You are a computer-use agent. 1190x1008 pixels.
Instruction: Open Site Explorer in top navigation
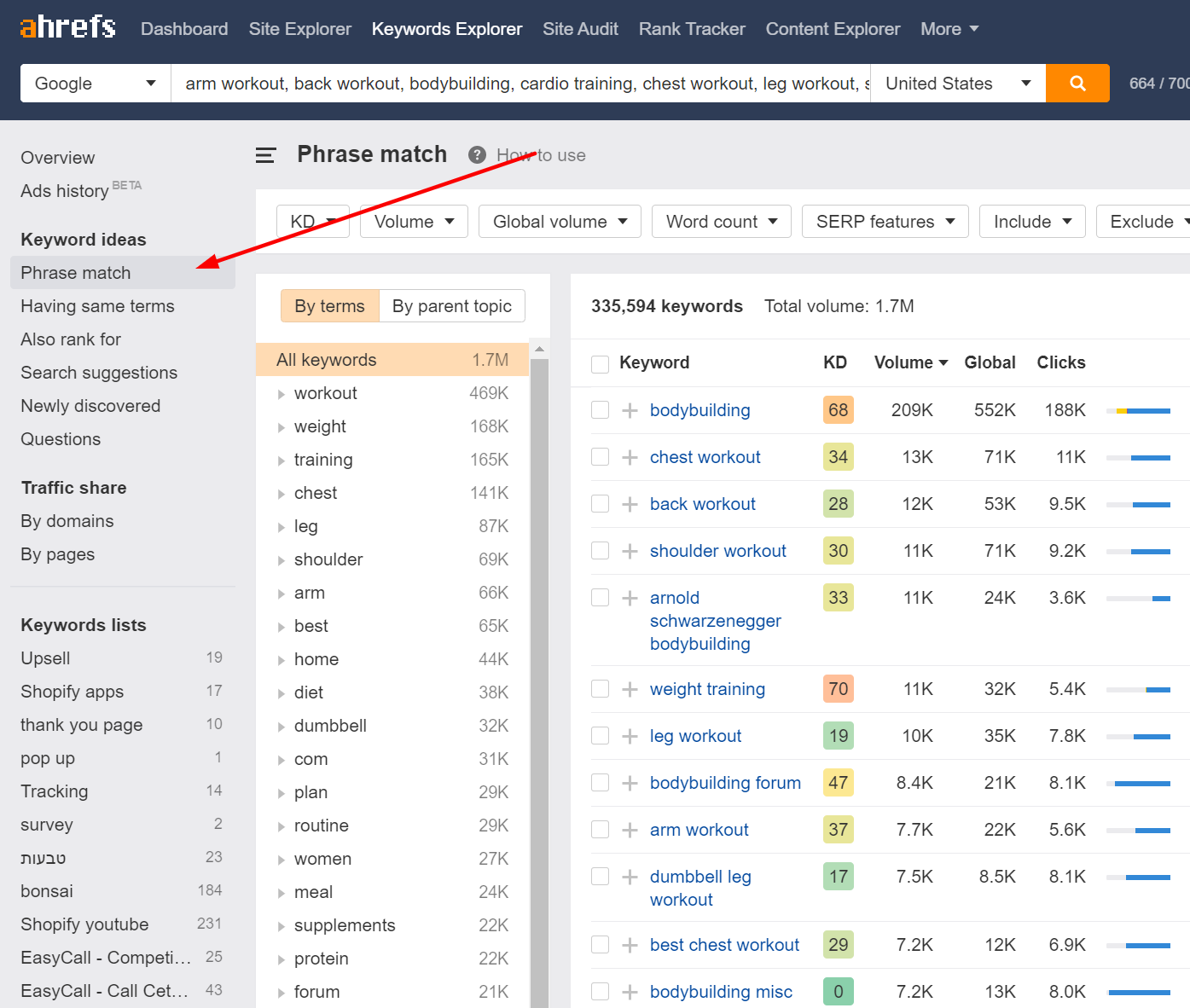300,29
